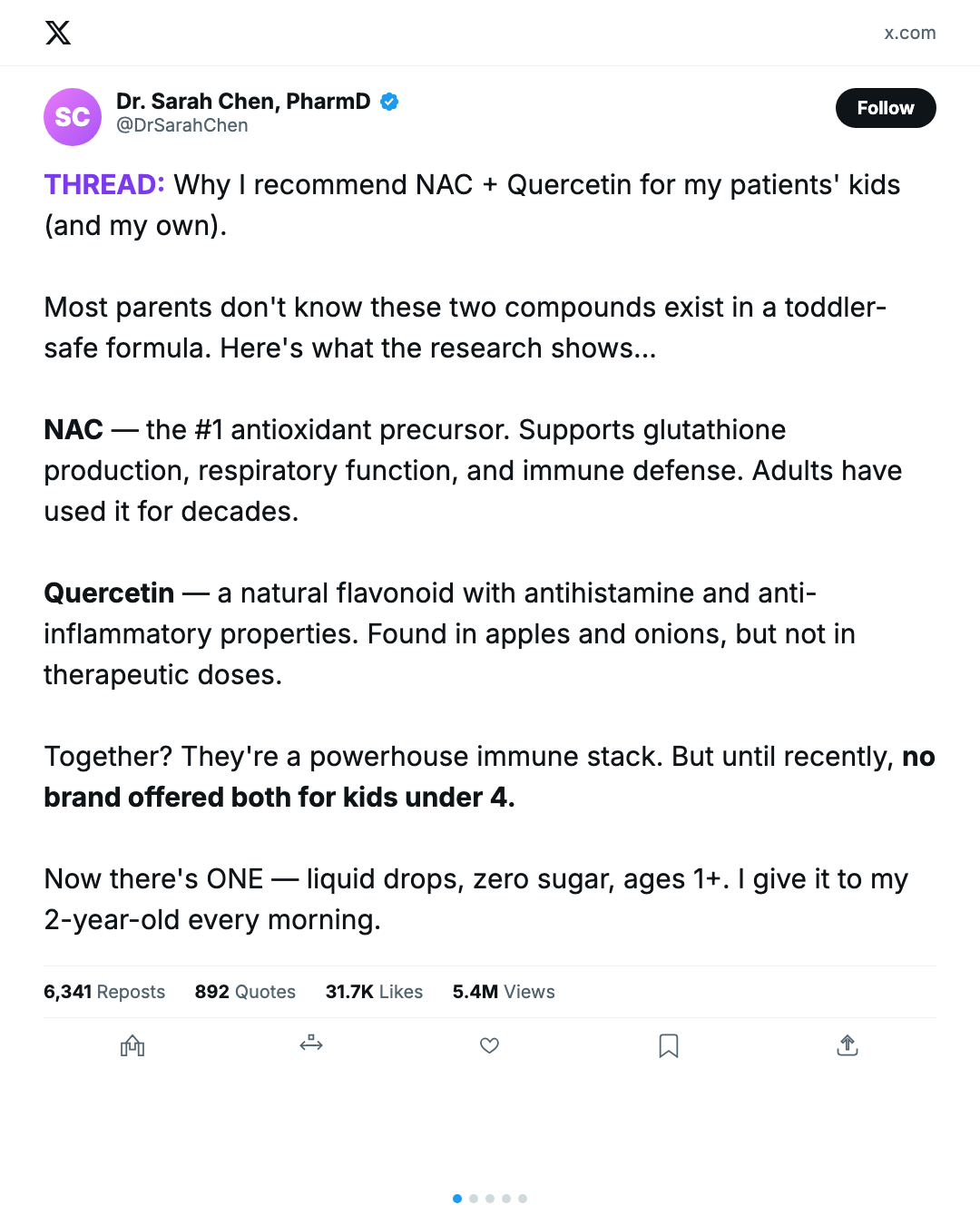
Task: Click the first action icon below stats
Action: click(132, 1045)
